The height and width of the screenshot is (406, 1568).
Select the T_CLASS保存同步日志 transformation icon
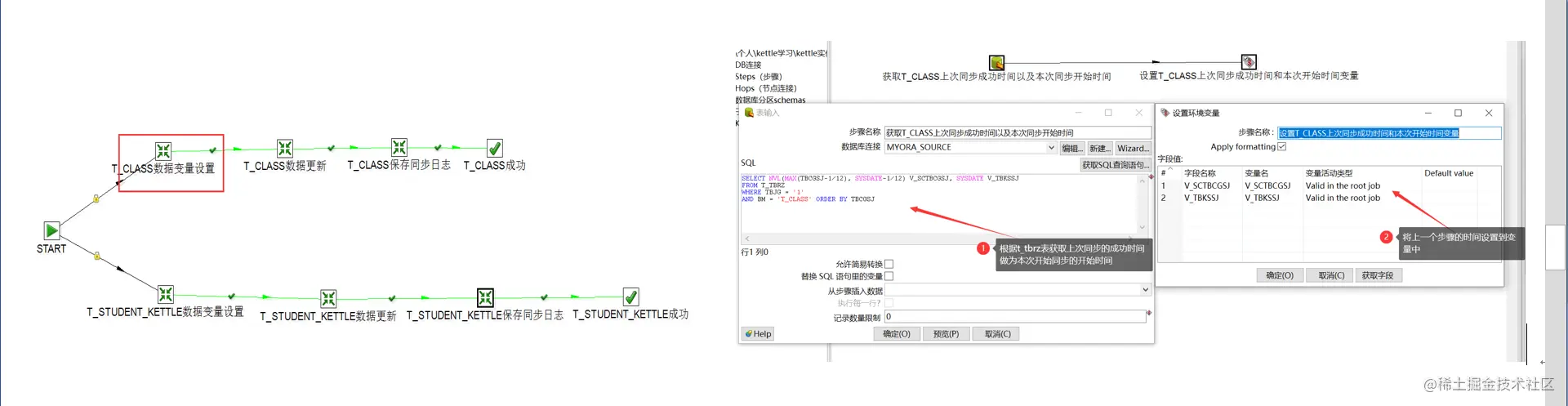click(x=399, y=147)
